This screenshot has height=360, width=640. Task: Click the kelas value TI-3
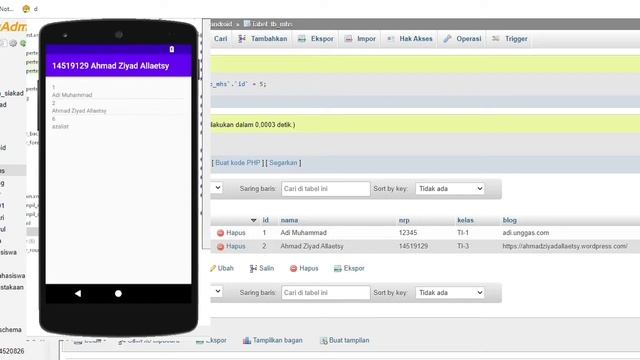(x=463, y=246)
